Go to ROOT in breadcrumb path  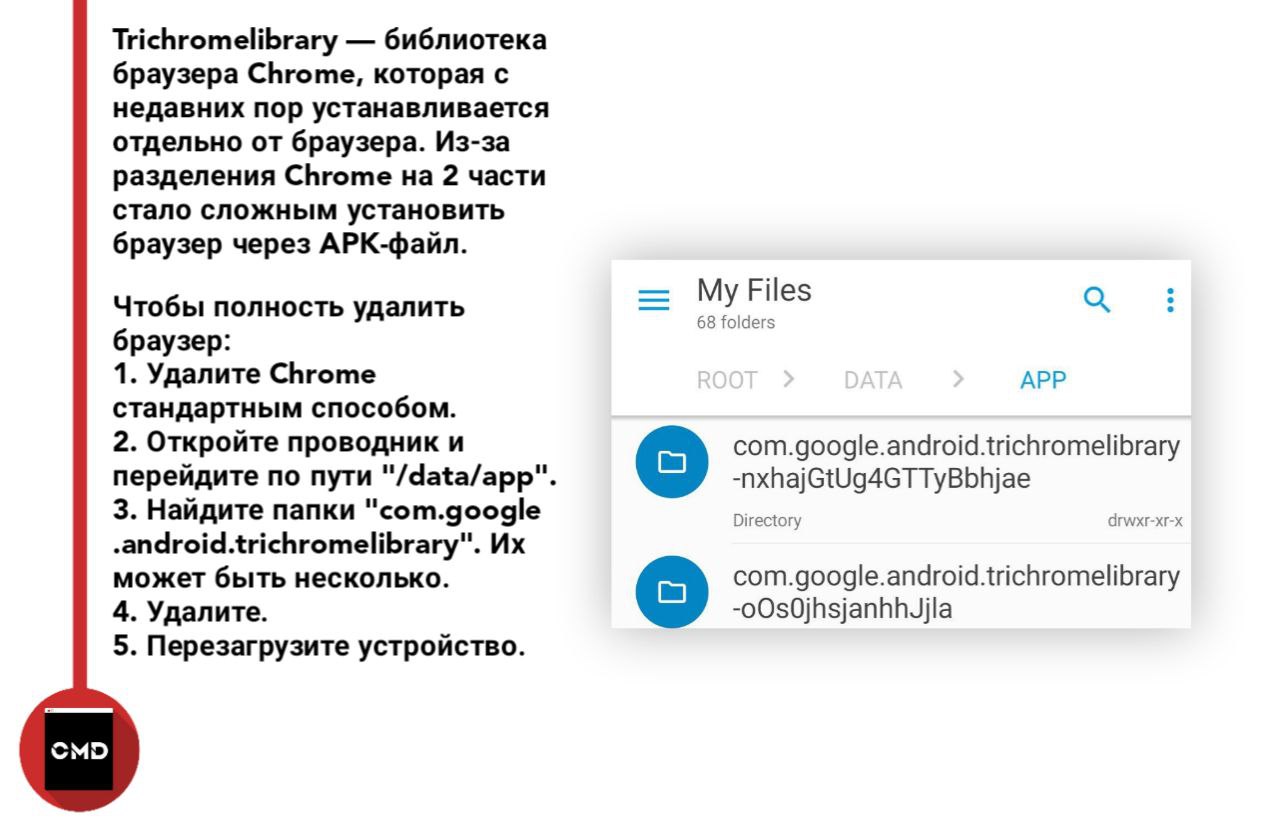pos(727,380)
